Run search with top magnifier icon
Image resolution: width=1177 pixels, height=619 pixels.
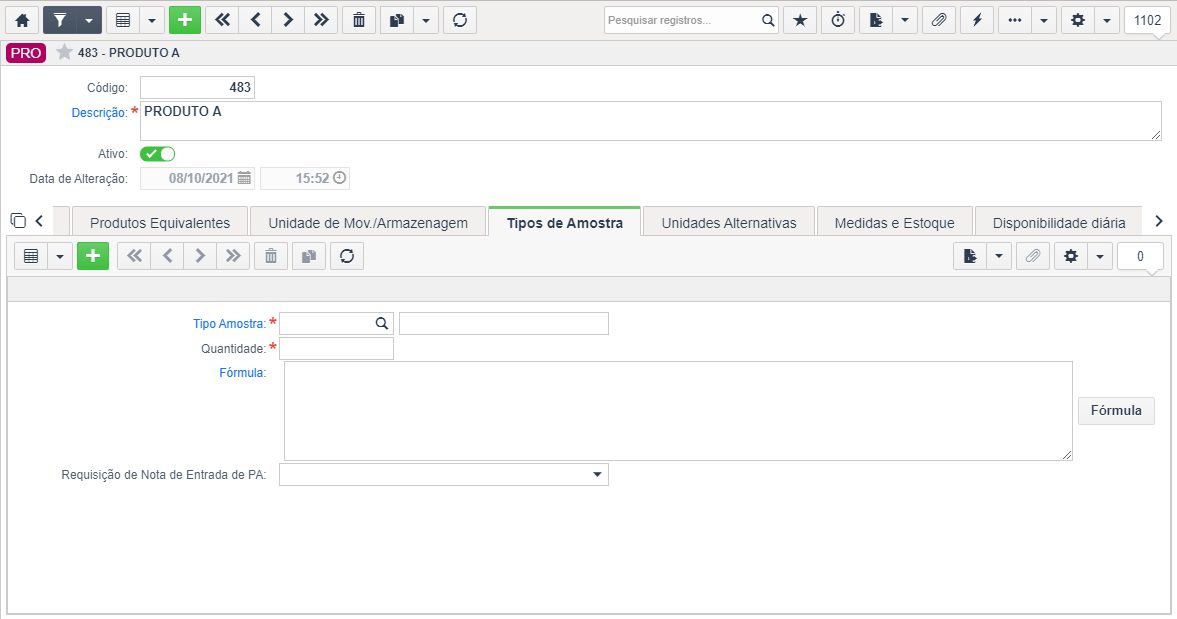(768, 20)
